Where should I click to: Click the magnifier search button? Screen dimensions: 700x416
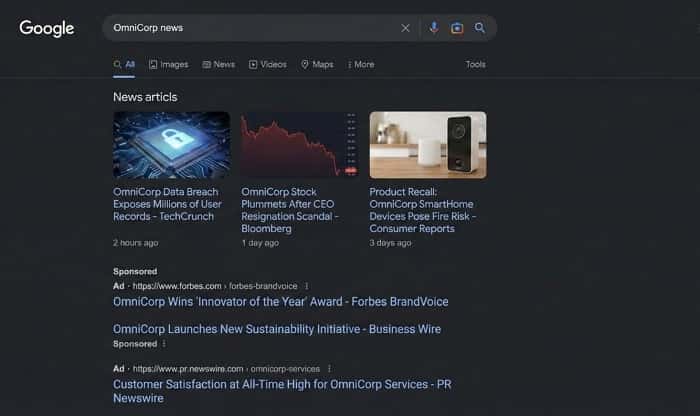click(479, 28)
